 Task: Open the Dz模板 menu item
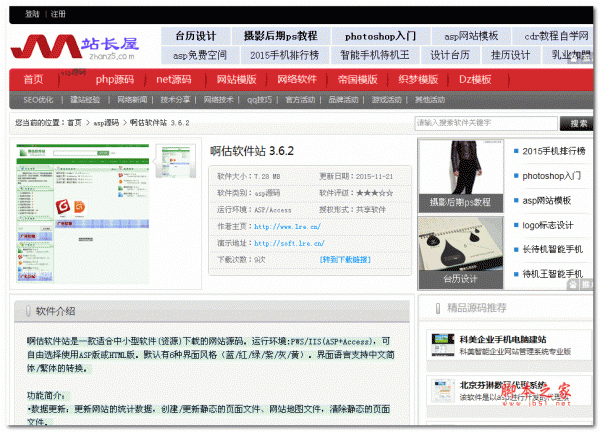475,80
